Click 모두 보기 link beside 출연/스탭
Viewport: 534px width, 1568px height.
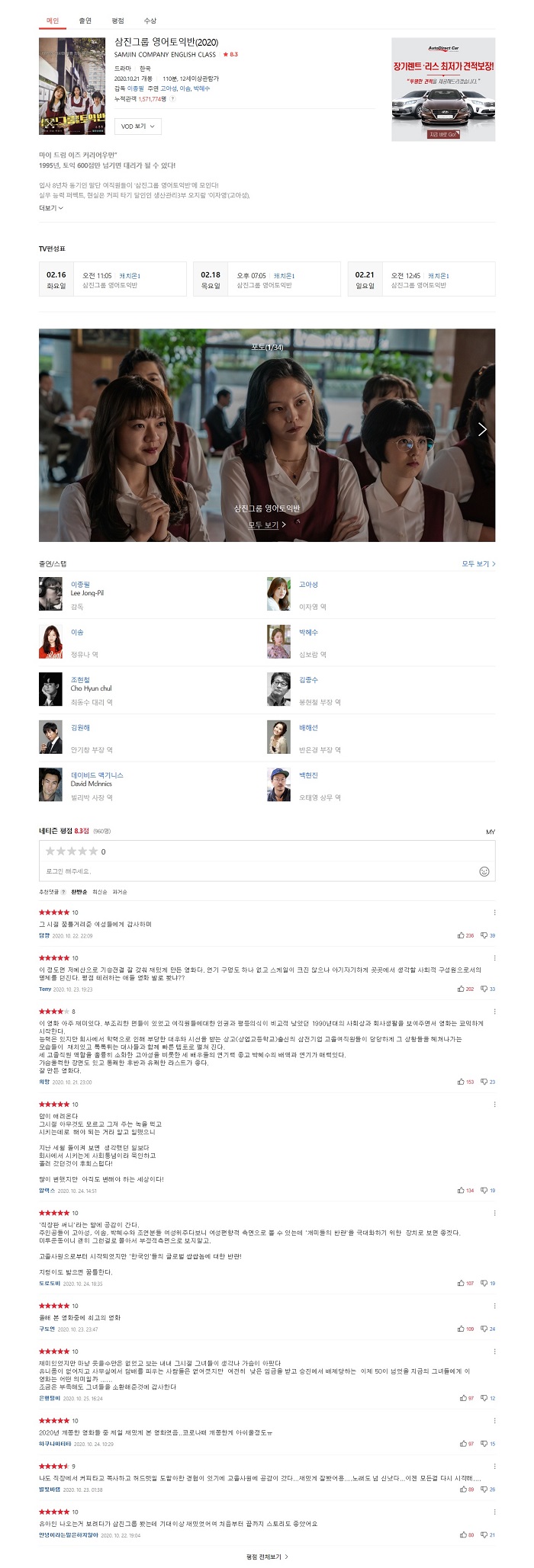(478, 563)
